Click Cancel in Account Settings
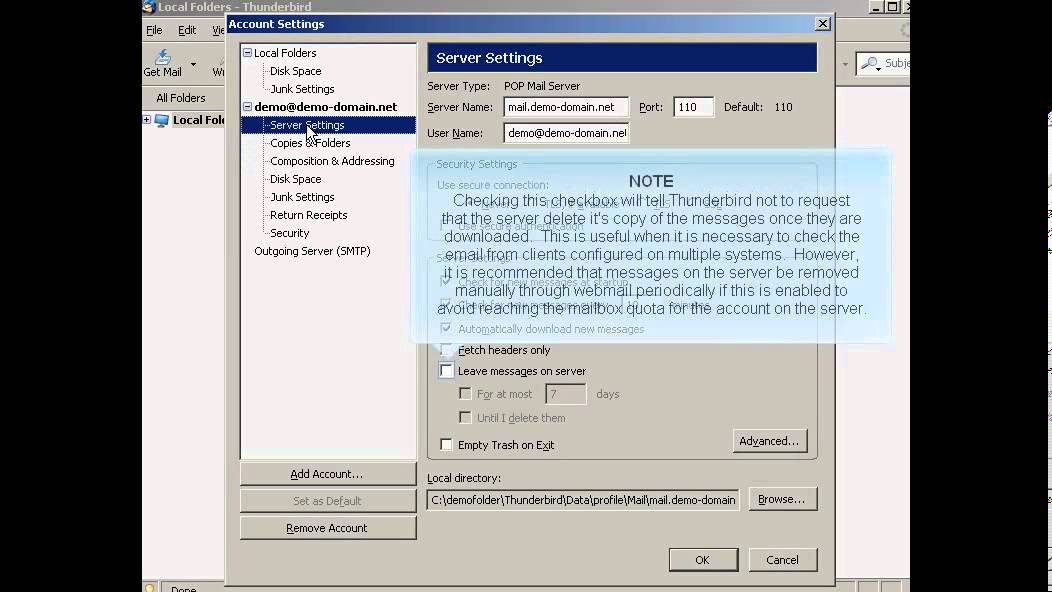Image resolution: width=1052 pixels, height=592 pixels. point(782,560)
